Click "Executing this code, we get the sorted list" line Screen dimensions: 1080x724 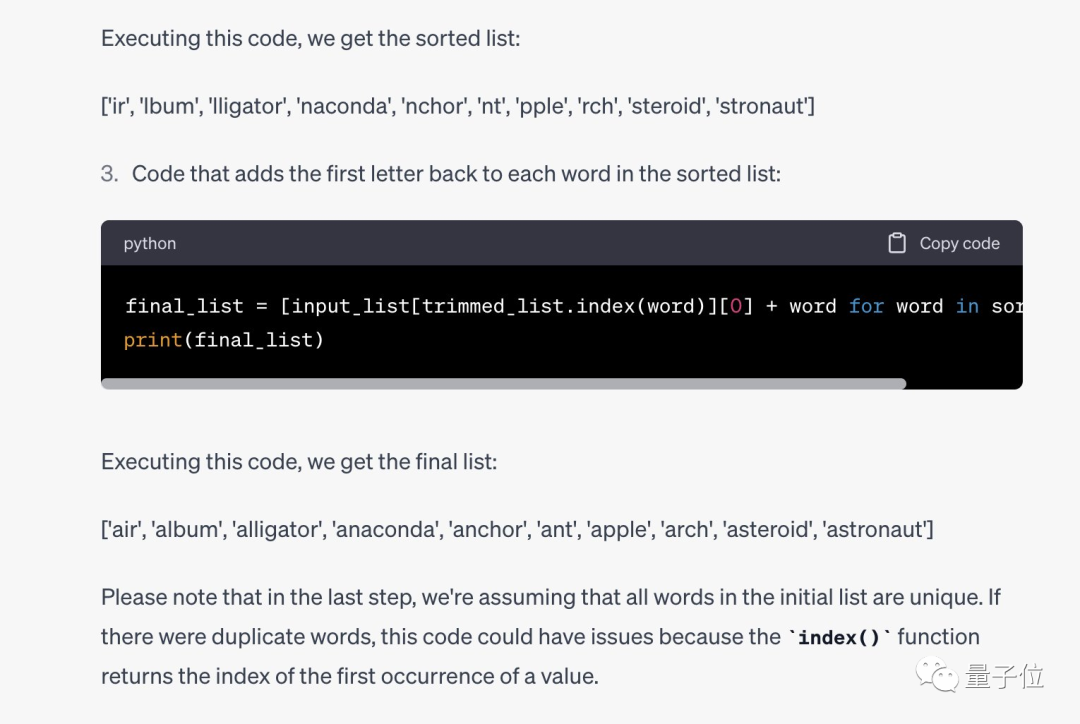pyautogui.click(x=310, y=39)
